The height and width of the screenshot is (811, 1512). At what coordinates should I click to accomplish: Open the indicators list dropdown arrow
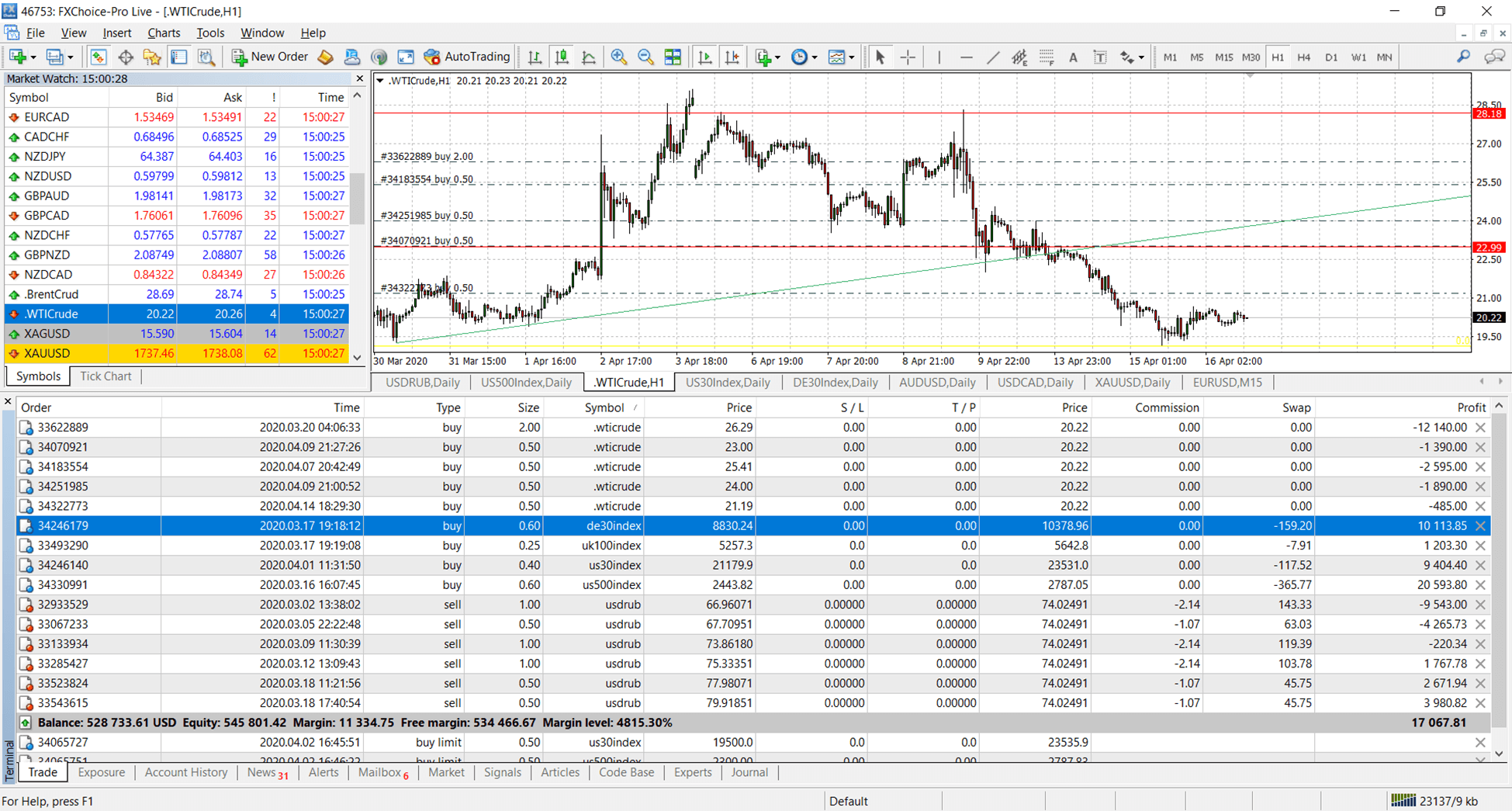click(777, 57)
